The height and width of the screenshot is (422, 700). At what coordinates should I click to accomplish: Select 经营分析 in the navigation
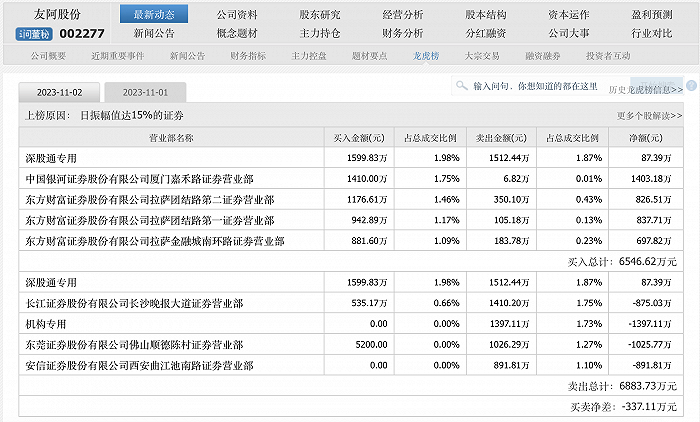pos(402,15)
